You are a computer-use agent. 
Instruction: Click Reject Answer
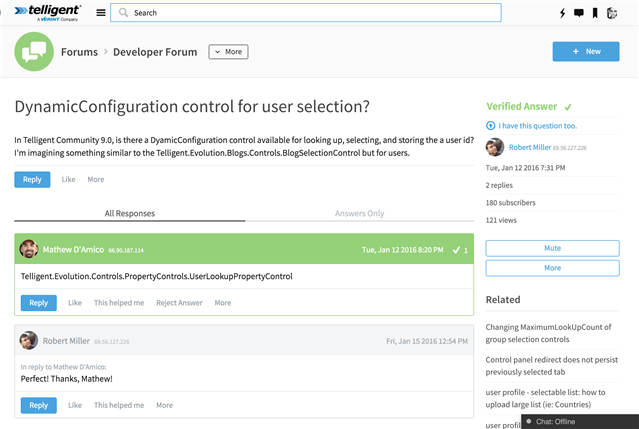click(x=179, y=303)
